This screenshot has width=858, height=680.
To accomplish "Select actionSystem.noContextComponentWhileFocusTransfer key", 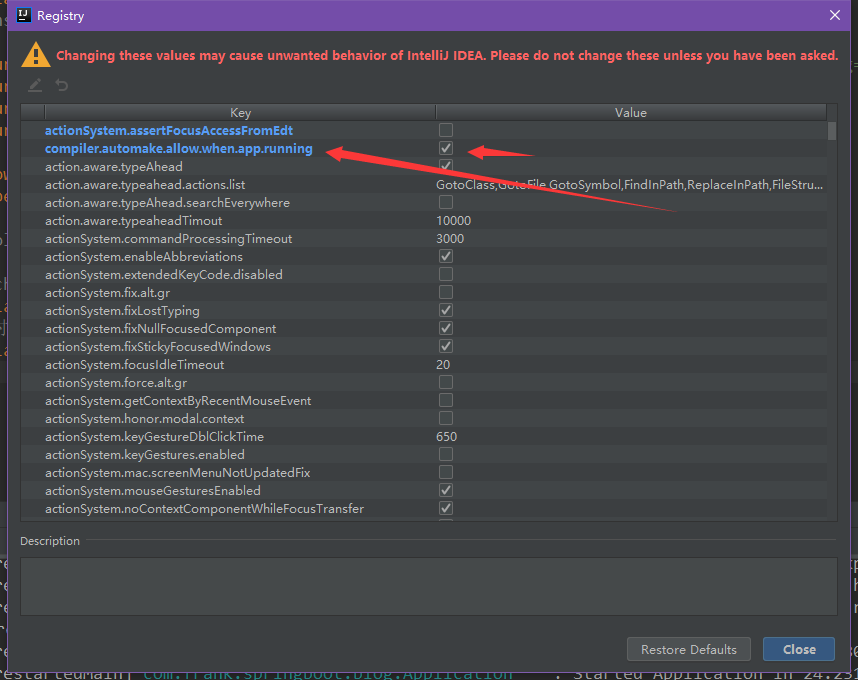I will pyautogui.click(x=204, y=509).
